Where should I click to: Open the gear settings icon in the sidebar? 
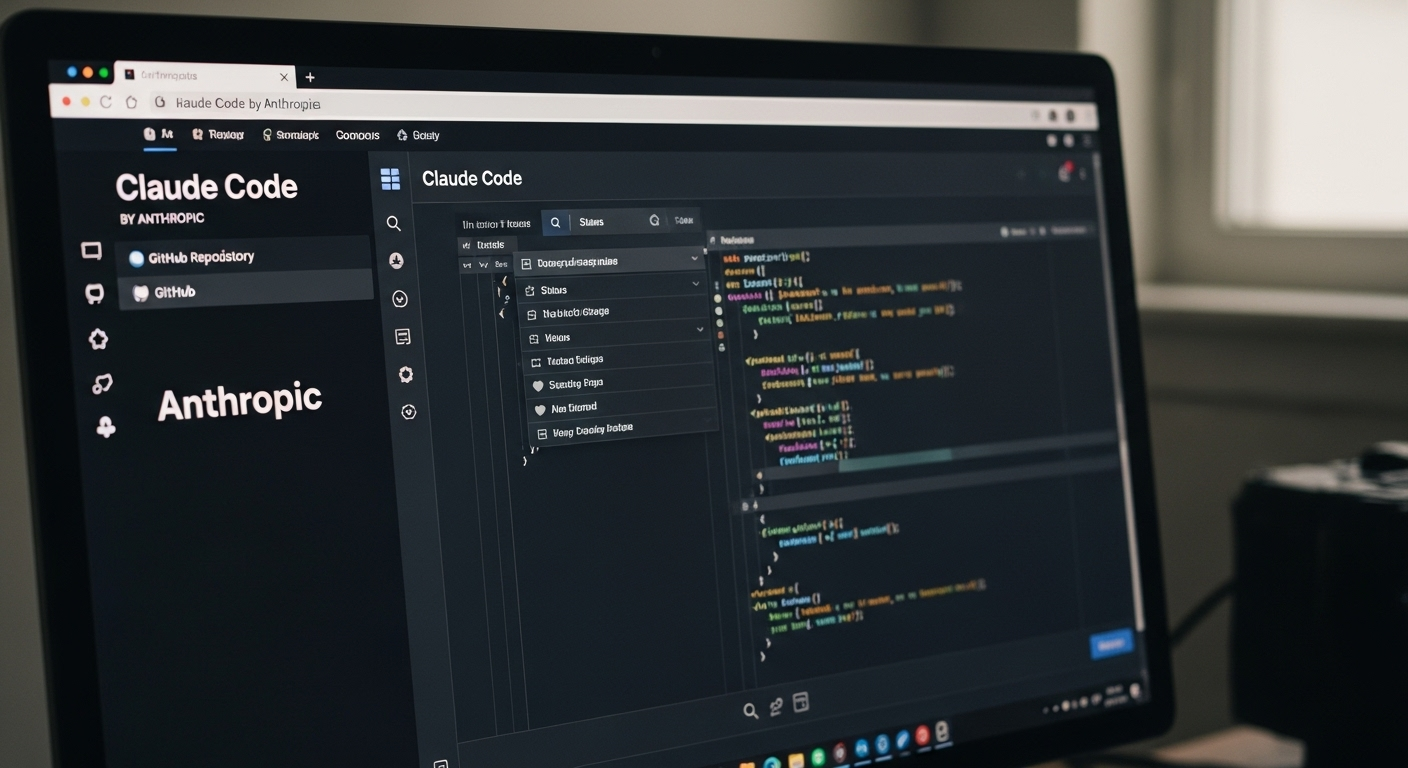405,375
